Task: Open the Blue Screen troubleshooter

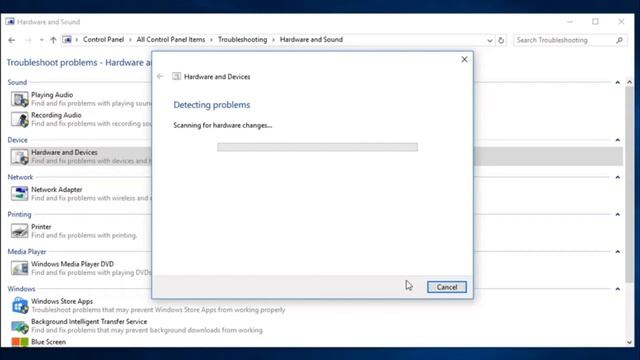Action: point(48,342)
